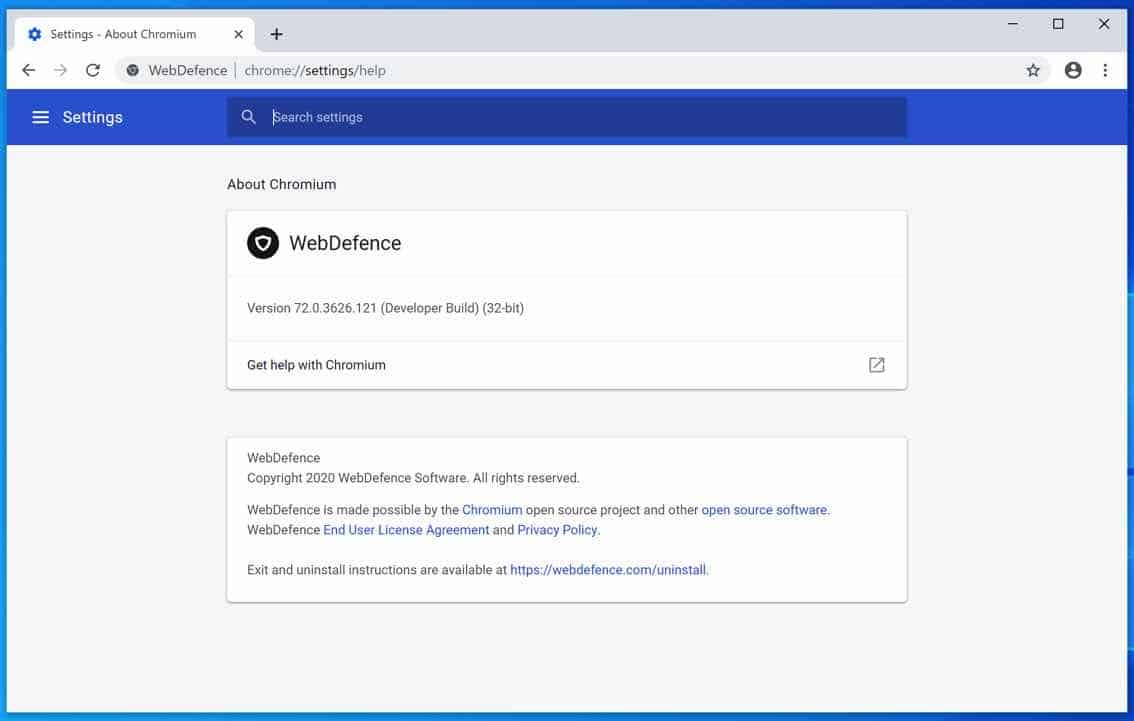Maximize the browser window
Screen dimensions: 1134x721
(1058, 24)
